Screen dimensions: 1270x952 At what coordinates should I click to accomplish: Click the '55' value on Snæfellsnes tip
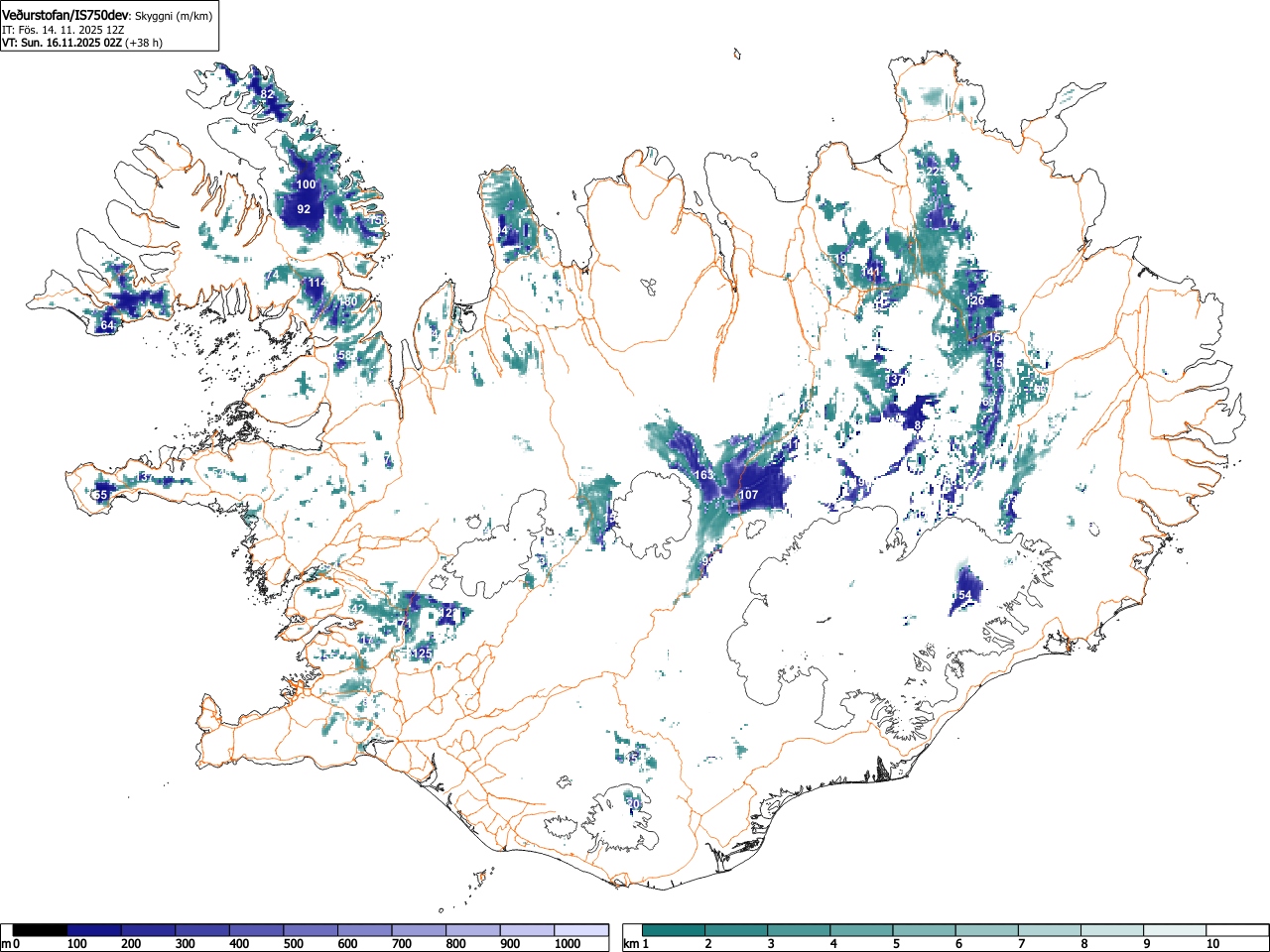[x=100, y=494]
